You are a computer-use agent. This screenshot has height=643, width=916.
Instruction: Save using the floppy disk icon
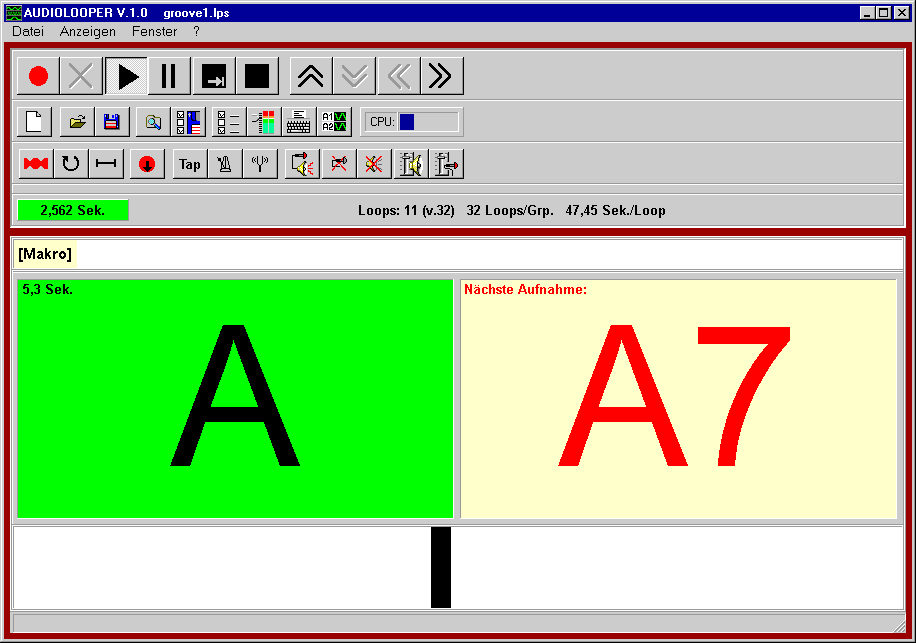tap(111, 122)
